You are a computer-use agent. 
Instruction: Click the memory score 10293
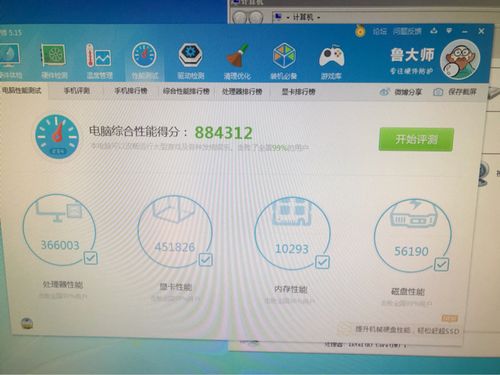[x=292, y=249]
